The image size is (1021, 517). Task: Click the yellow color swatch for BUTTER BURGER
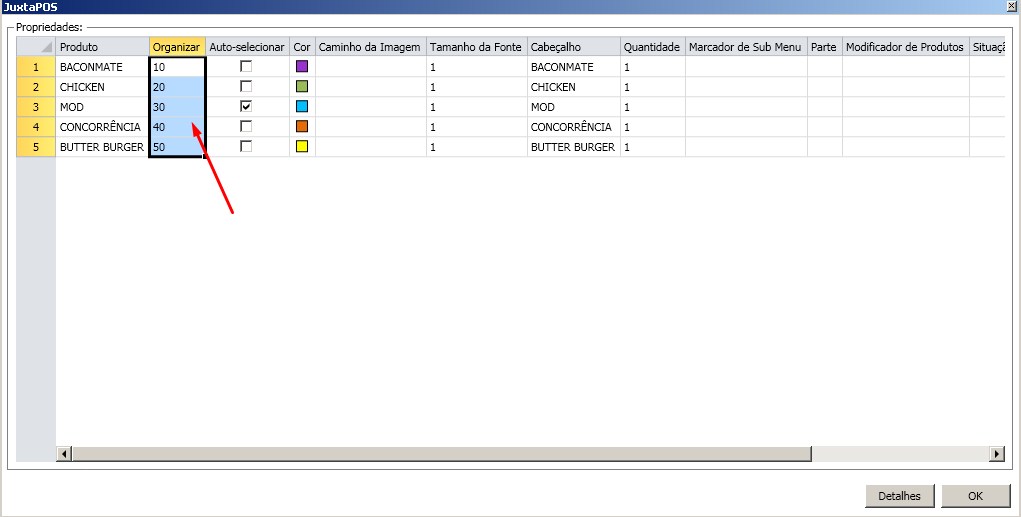[301, 147]
